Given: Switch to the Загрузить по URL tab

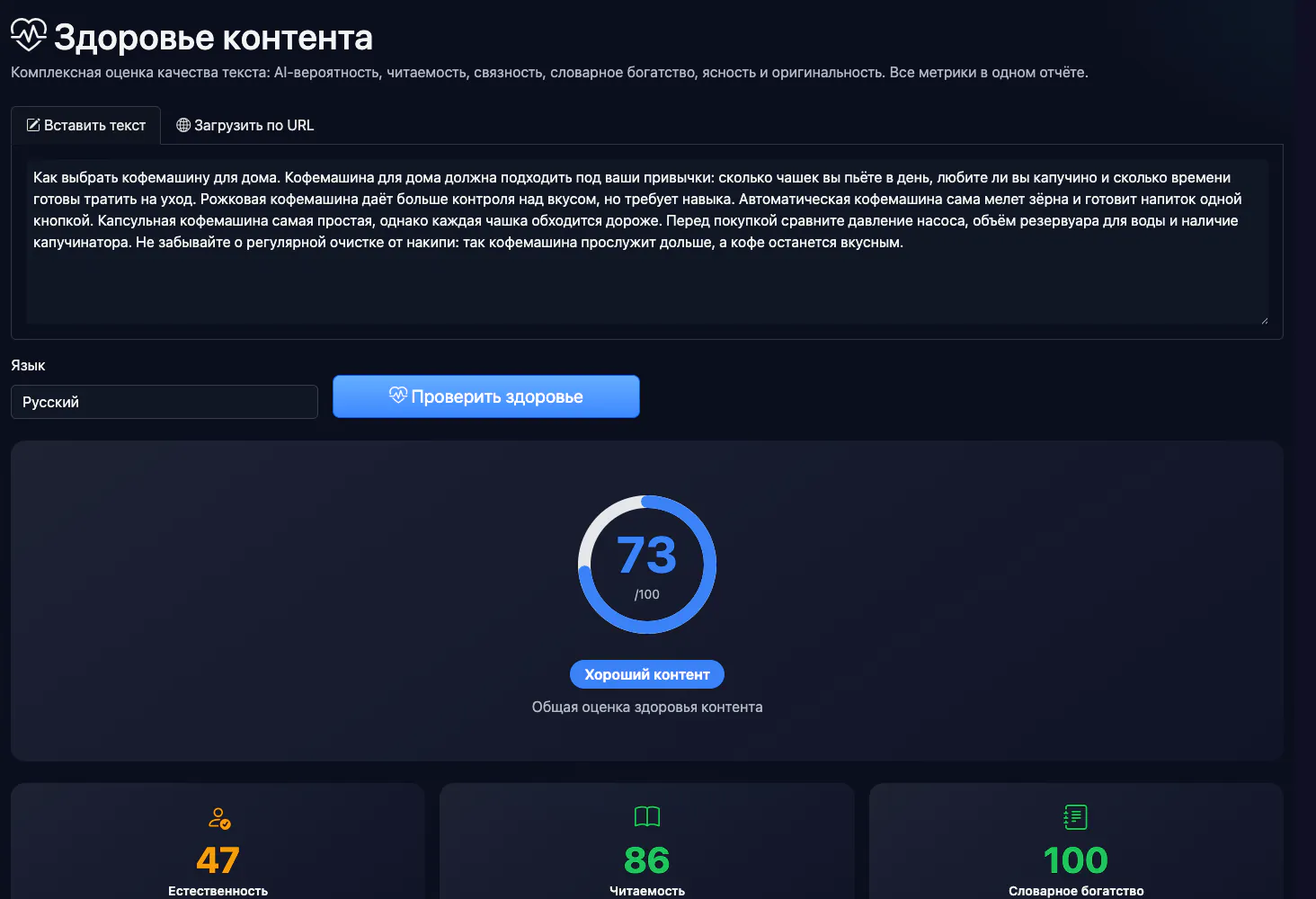Looking at the screenshot, I should (245, 125).
